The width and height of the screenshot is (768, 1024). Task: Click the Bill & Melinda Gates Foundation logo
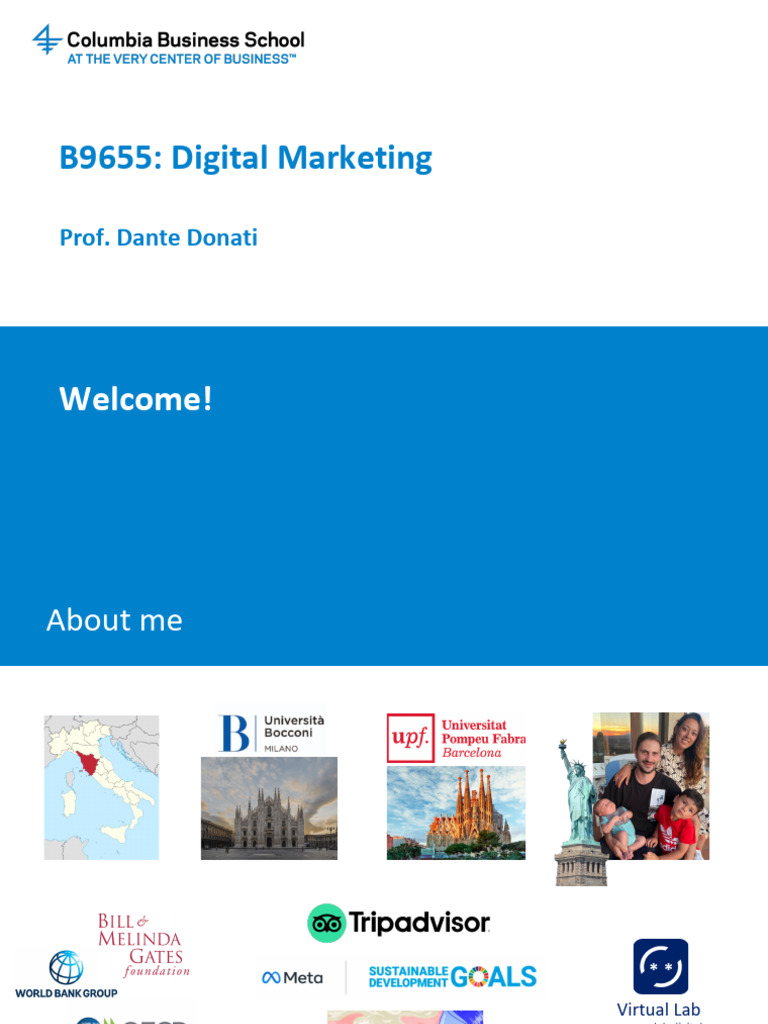(144, 944)
